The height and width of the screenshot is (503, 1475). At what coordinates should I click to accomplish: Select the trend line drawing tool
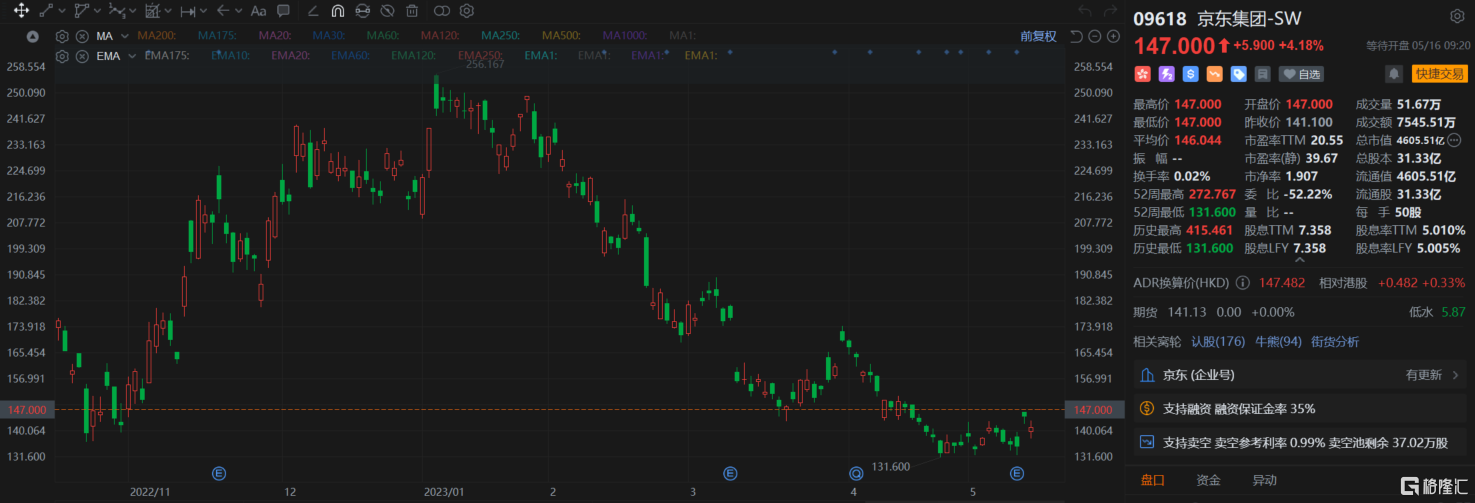(46, 11)
